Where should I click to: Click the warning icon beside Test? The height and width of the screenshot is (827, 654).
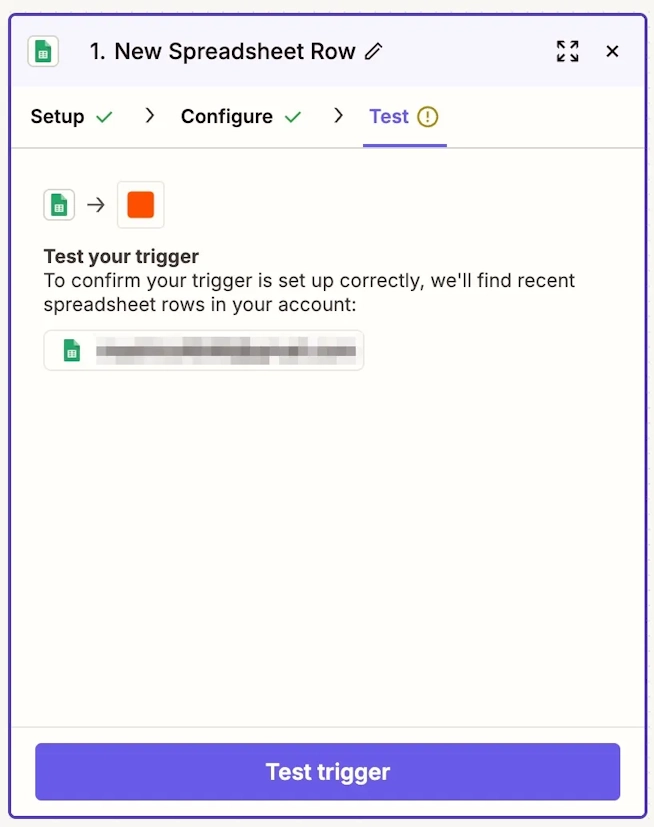(428, 117)
